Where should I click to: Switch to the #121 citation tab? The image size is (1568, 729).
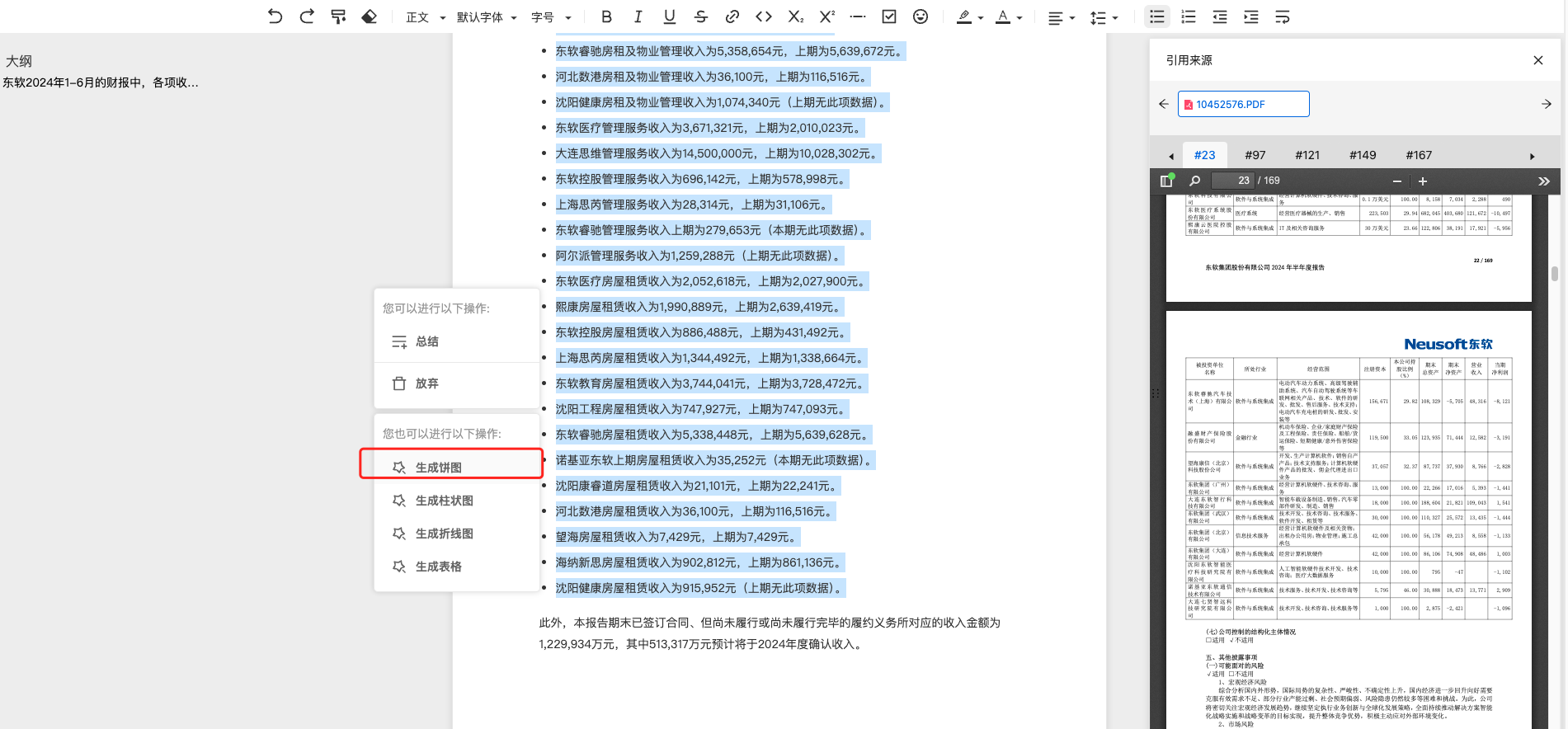coord(1307,155)
